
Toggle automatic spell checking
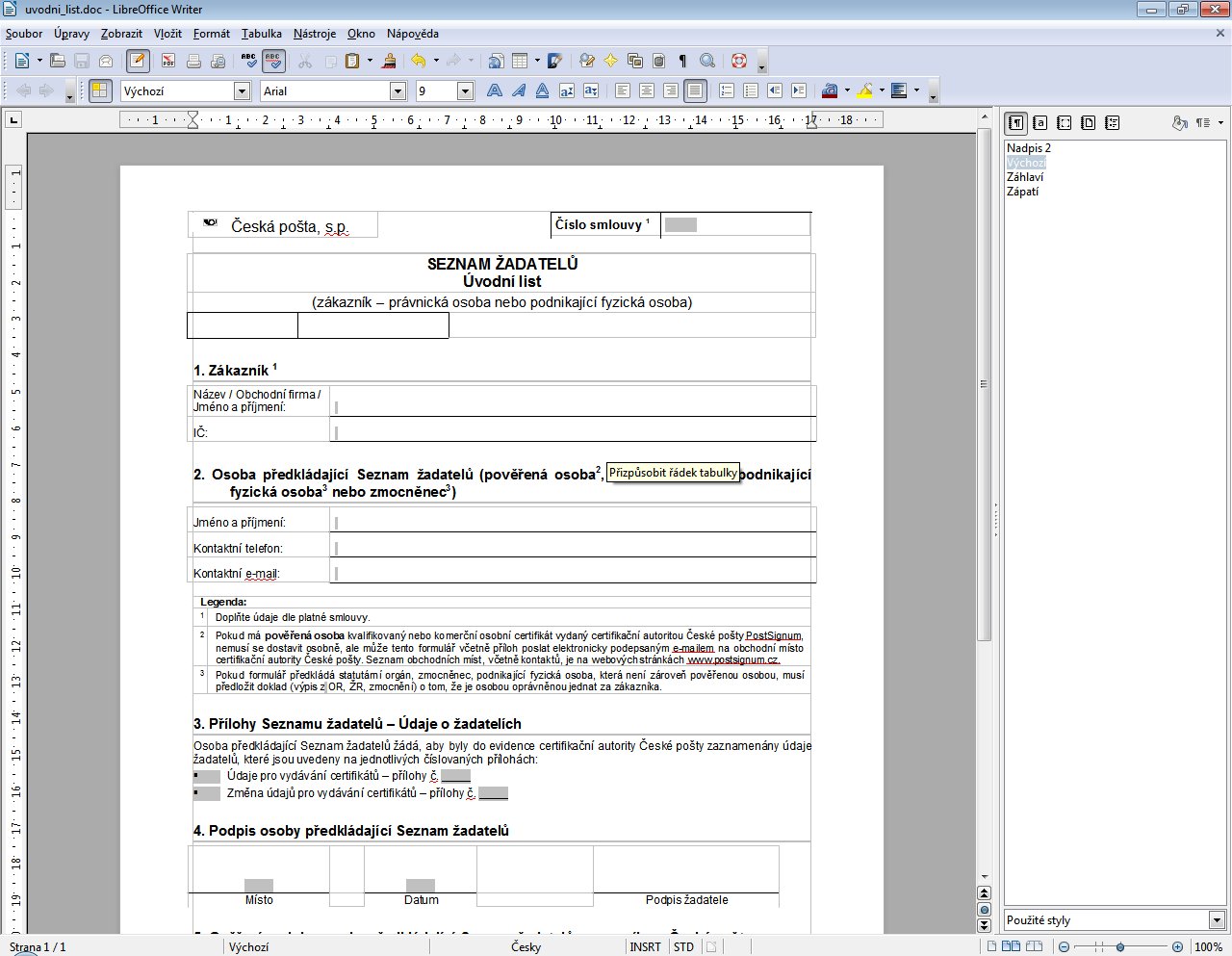coord(273,61)
